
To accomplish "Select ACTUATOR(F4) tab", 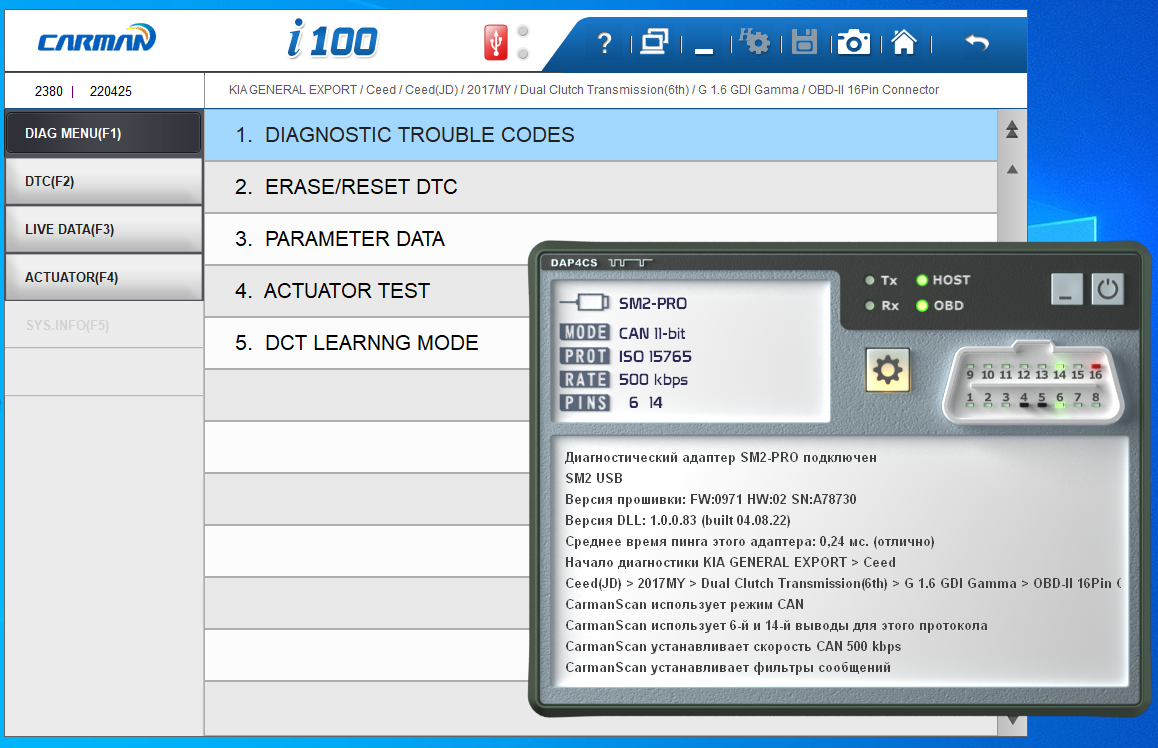I will [103, 277].
